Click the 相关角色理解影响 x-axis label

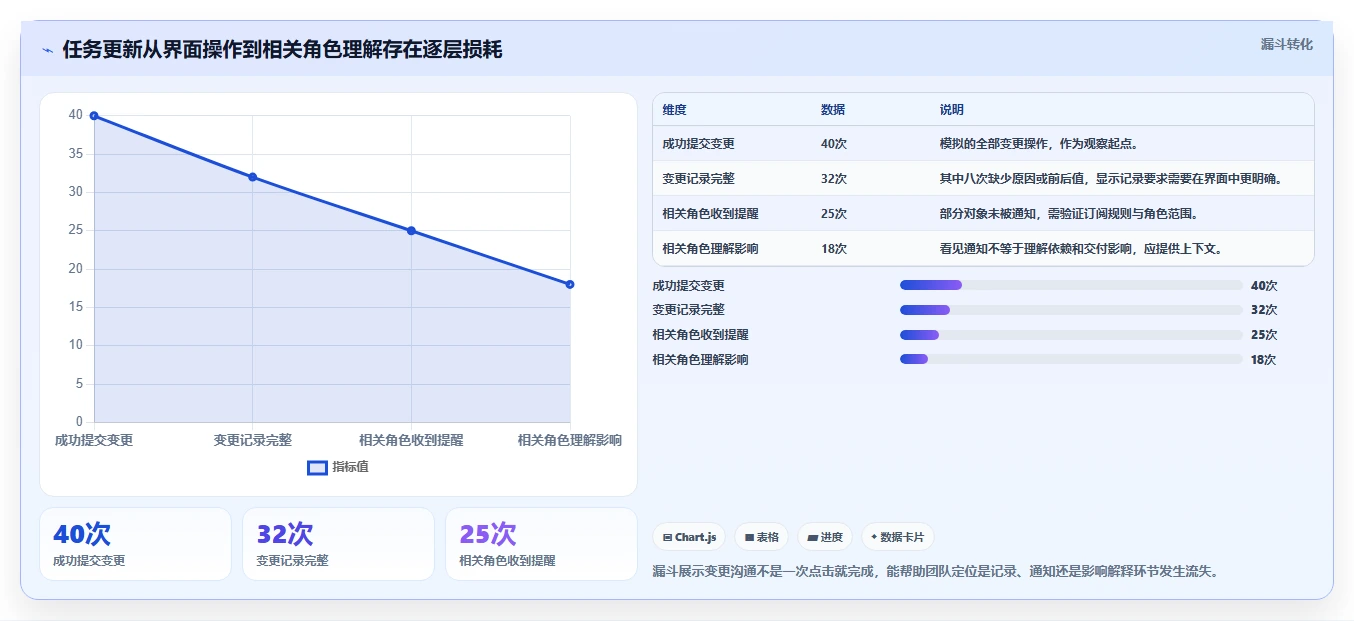(570, 440)
